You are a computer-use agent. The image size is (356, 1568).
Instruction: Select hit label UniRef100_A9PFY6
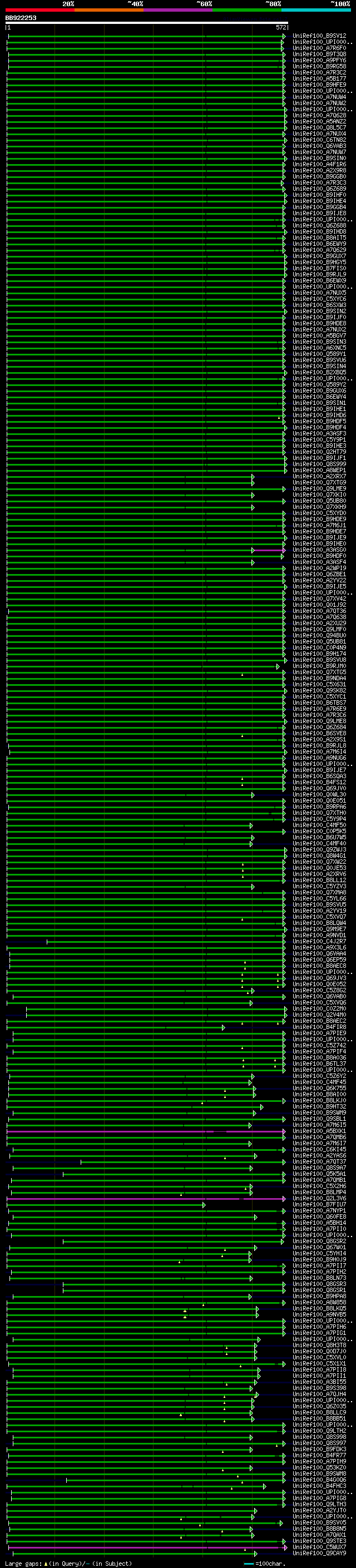[319, 60]
